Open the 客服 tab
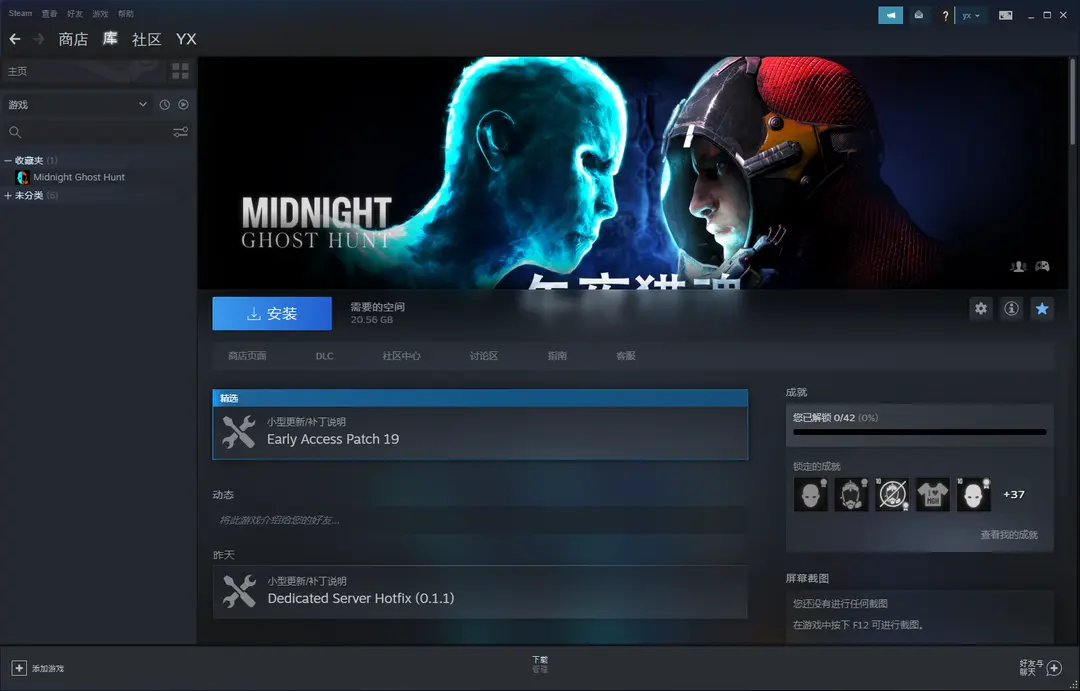The image size is (1080, 691). (625, 356)
